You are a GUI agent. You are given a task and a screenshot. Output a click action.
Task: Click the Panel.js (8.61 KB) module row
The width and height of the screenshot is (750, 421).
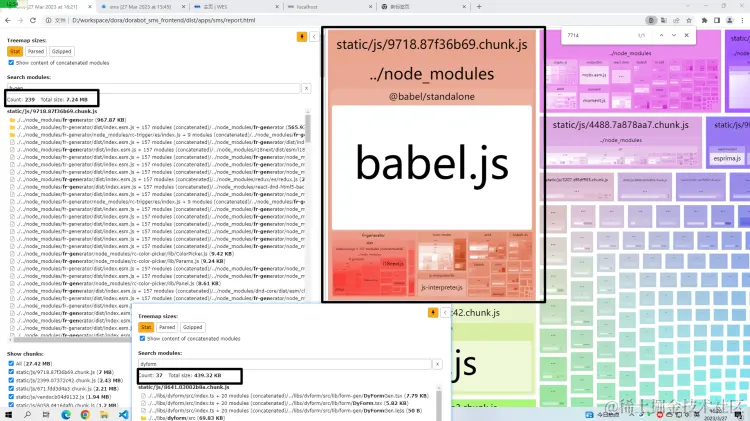click(x=115, y=283)
